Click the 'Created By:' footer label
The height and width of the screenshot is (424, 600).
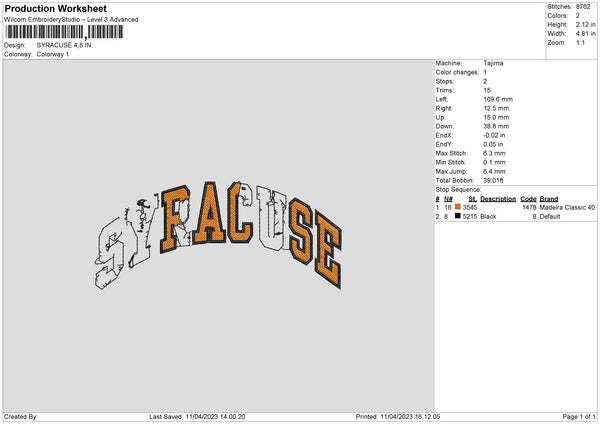(x=21, y=417)
